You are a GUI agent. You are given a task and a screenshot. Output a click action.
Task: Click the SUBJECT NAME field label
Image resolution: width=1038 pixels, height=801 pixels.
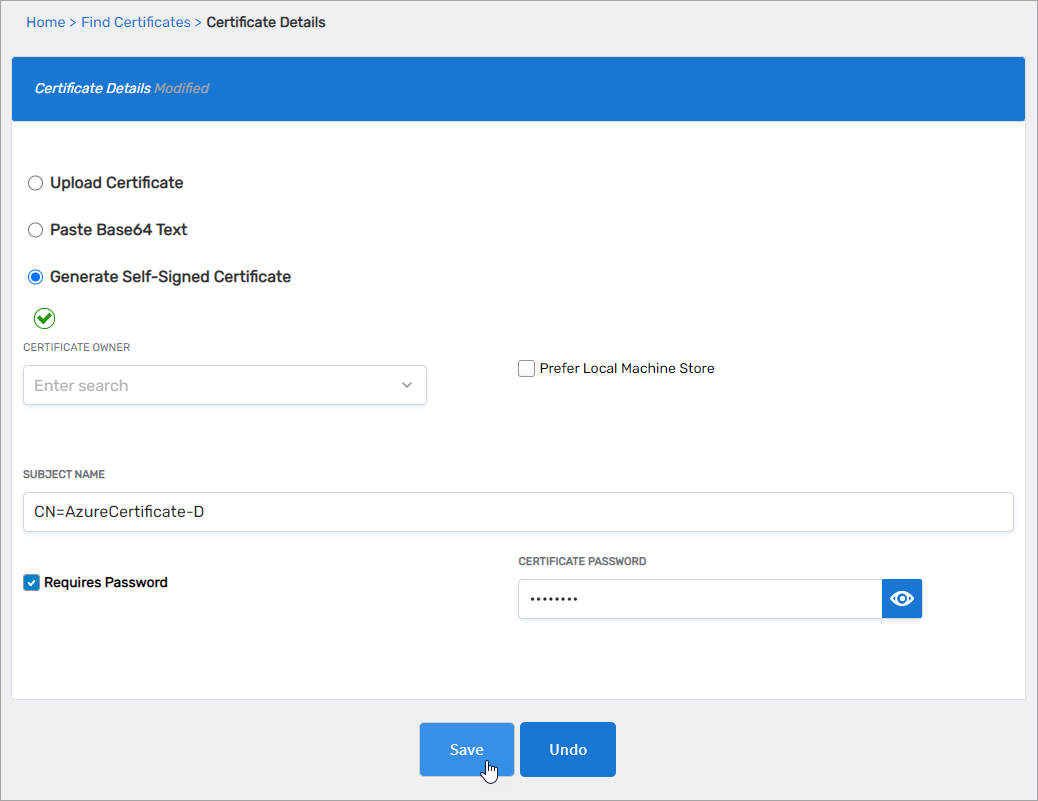click(x=64, y=474)
